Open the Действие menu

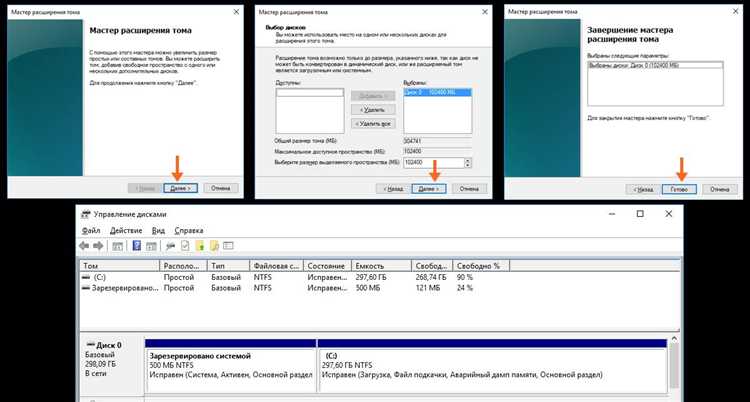pos(126,229)
